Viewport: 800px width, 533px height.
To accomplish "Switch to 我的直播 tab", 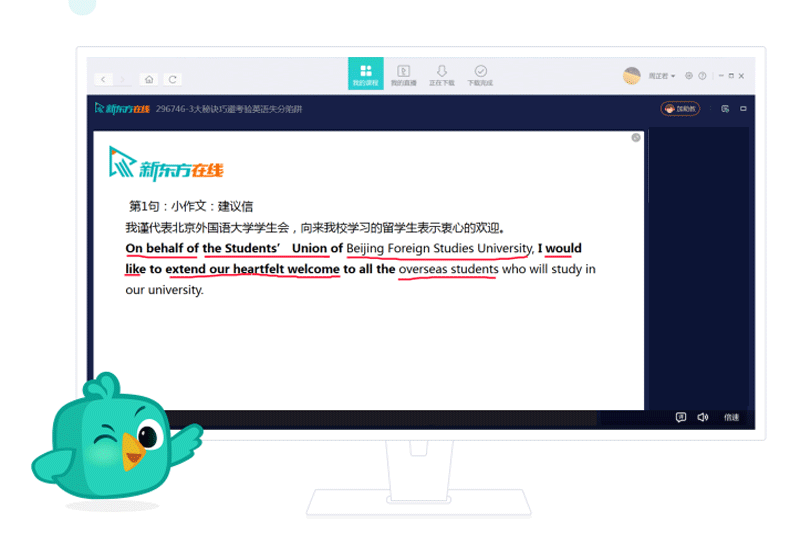I will click(x=403, y=74).
